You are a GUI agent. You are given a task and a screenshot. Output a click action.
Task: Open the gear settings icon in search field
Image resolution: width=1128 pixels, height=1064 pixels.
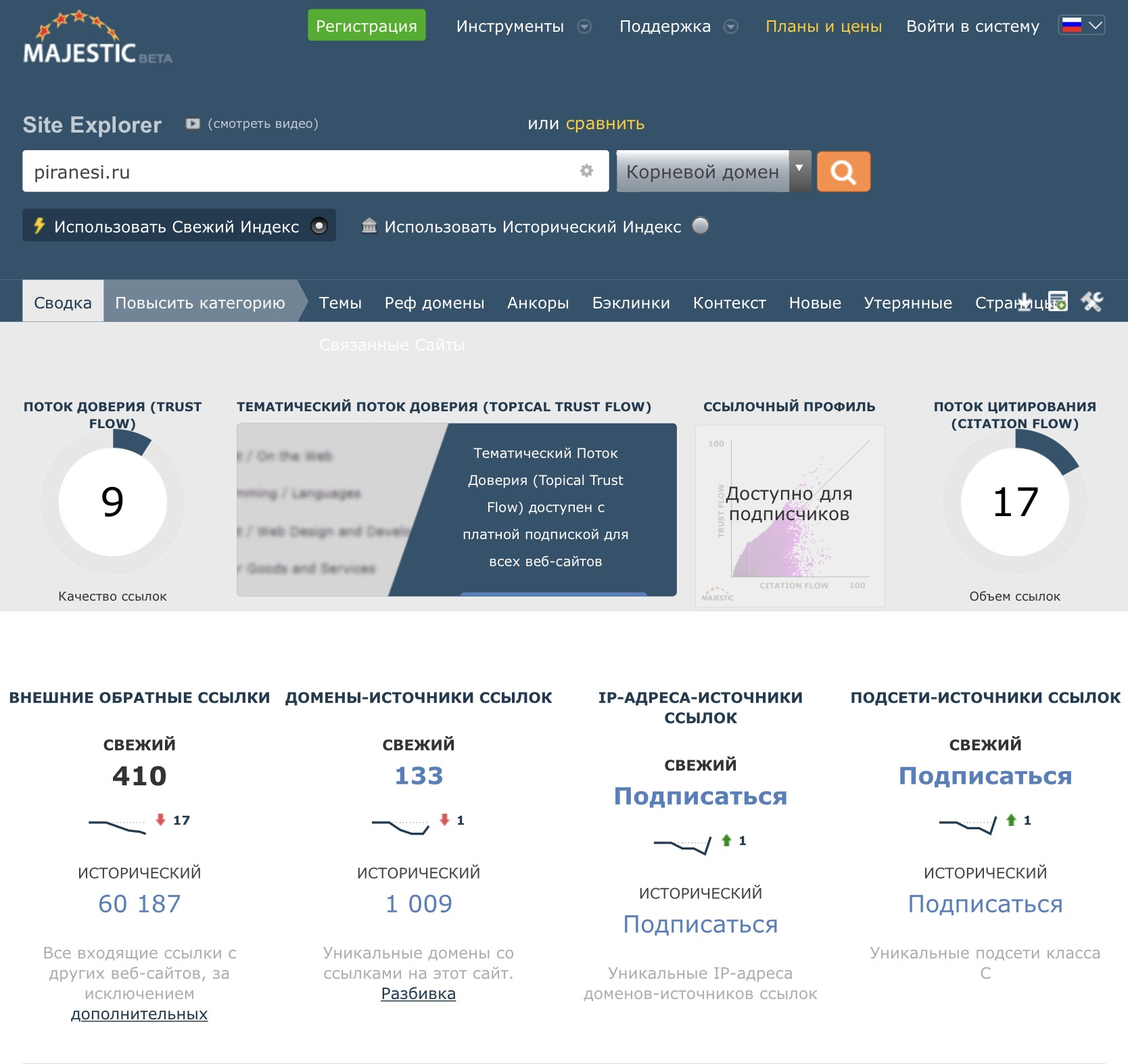(x=586, y=171)
